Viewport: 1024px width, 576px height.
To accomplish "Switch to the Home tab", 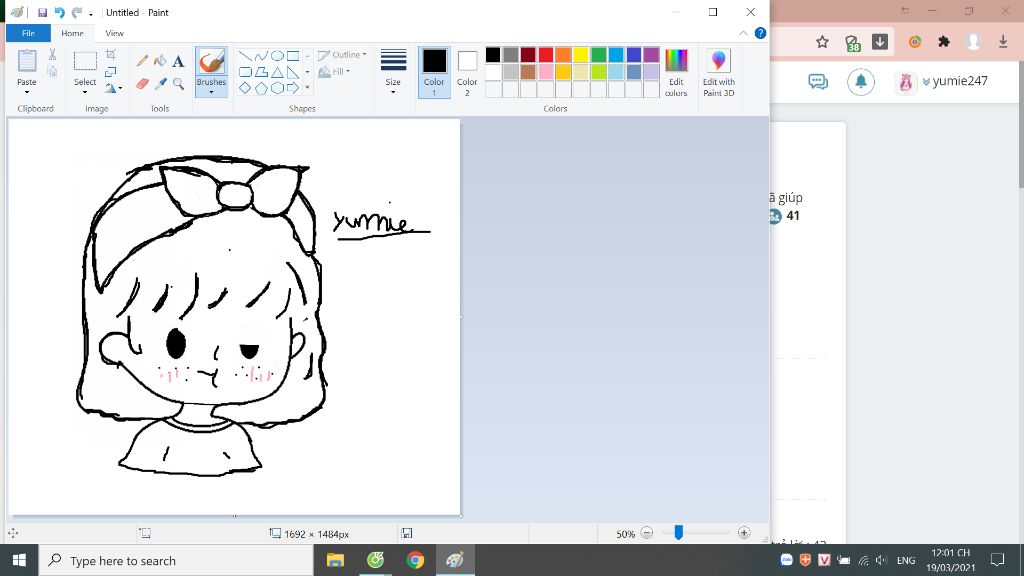I will coord(72,33).
